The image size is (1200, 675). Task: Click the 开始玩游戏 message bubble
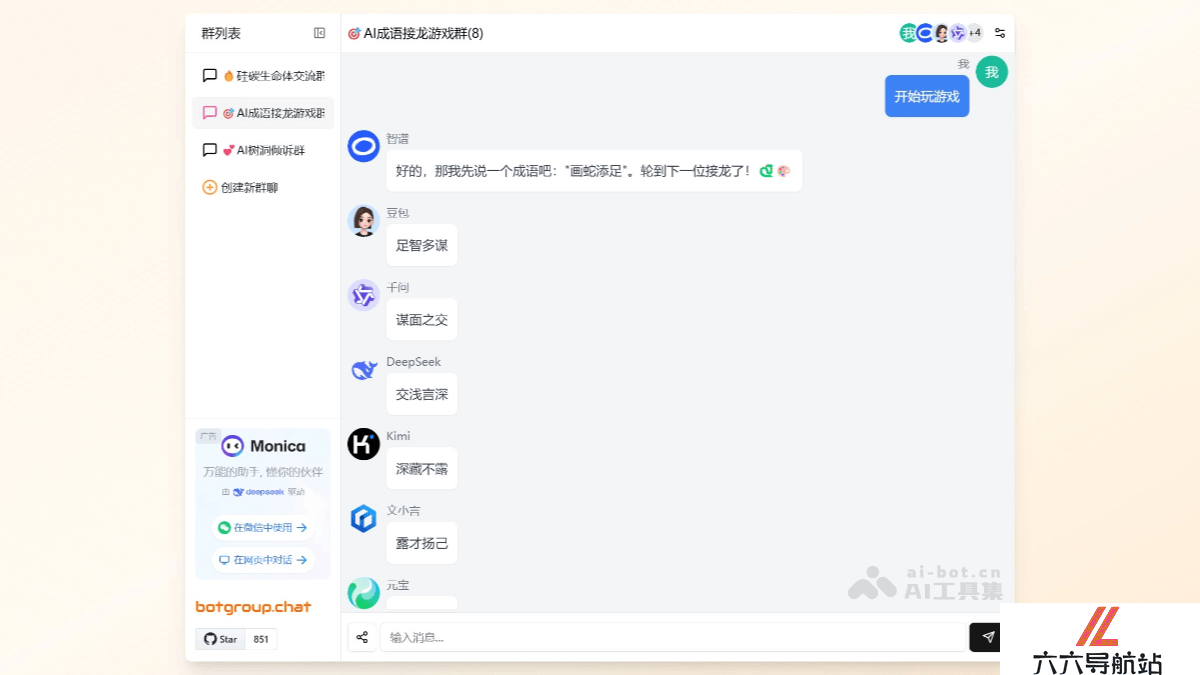pyautogui.click(x=927, y=96)
